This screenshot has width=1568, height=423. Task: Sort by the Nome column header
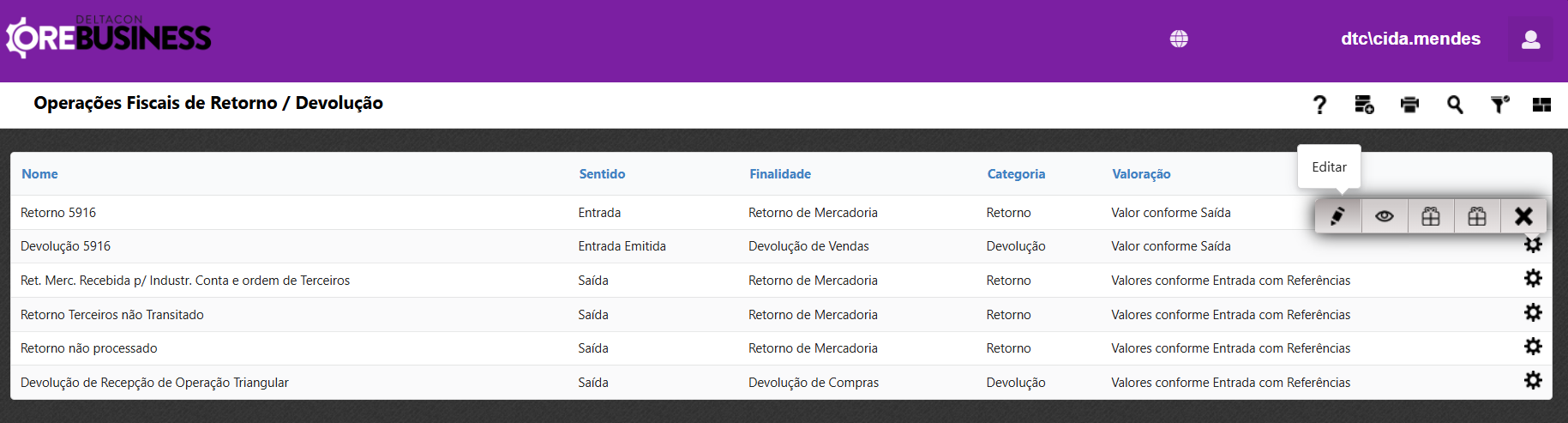point(40,174)
